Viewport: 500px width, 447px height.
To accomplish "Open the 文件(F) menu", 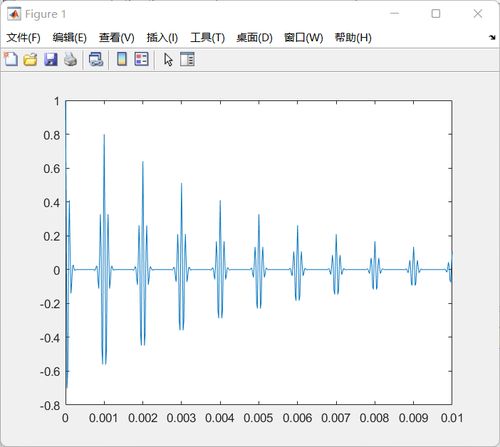I will click(23, 38).
